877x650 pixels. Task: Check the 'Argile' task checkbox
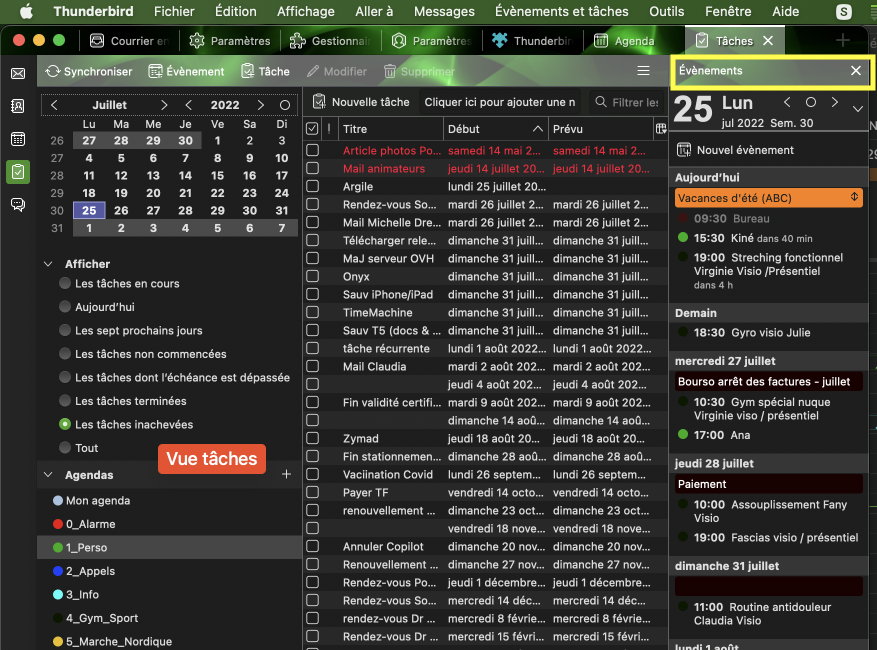pos(313,187)
